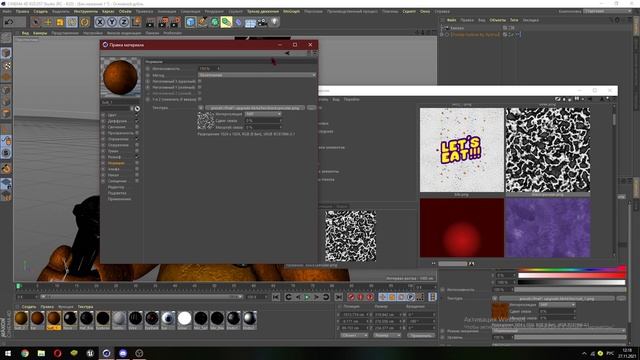Open Интерполяция dropdown in attribute manager

557,305
